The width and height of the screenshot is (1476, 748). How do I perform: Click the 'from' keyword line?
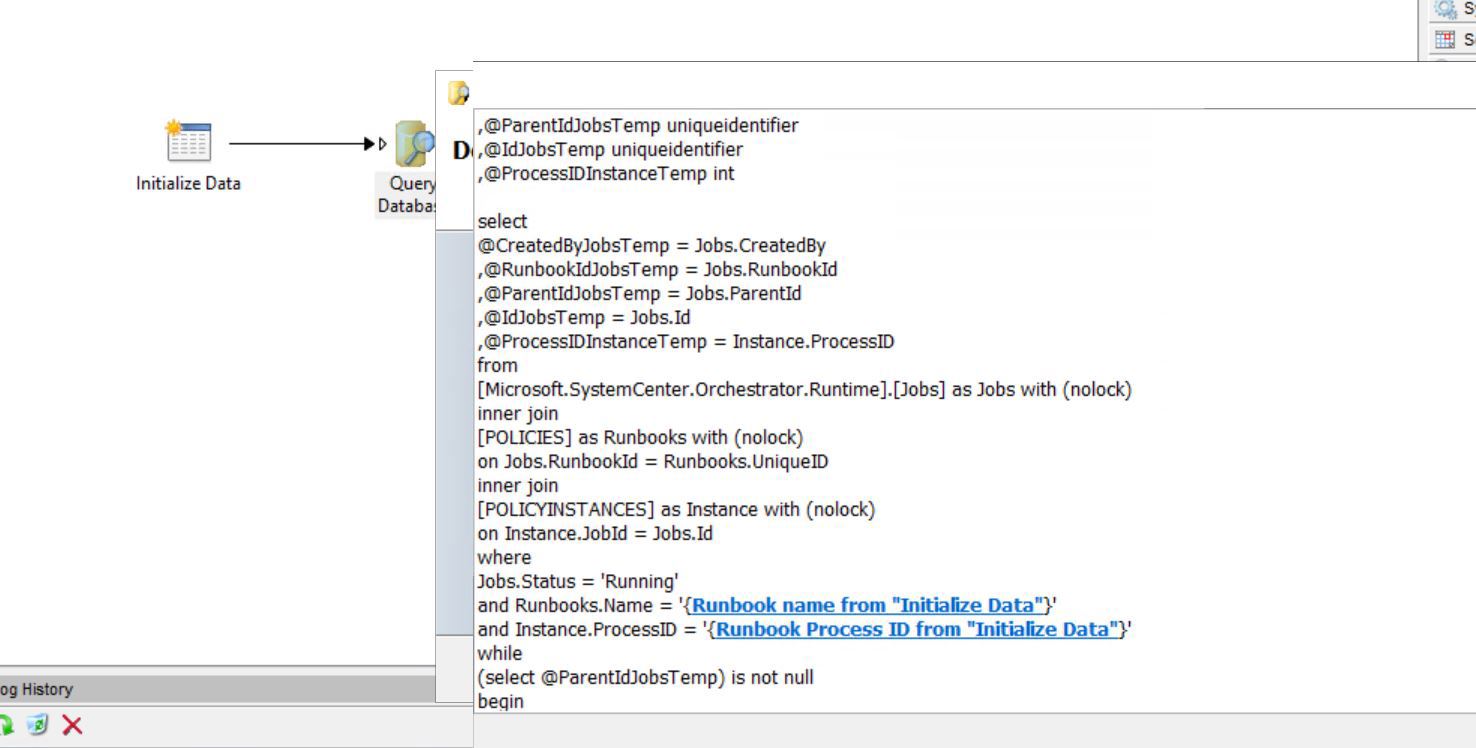(x=498, y=366)
